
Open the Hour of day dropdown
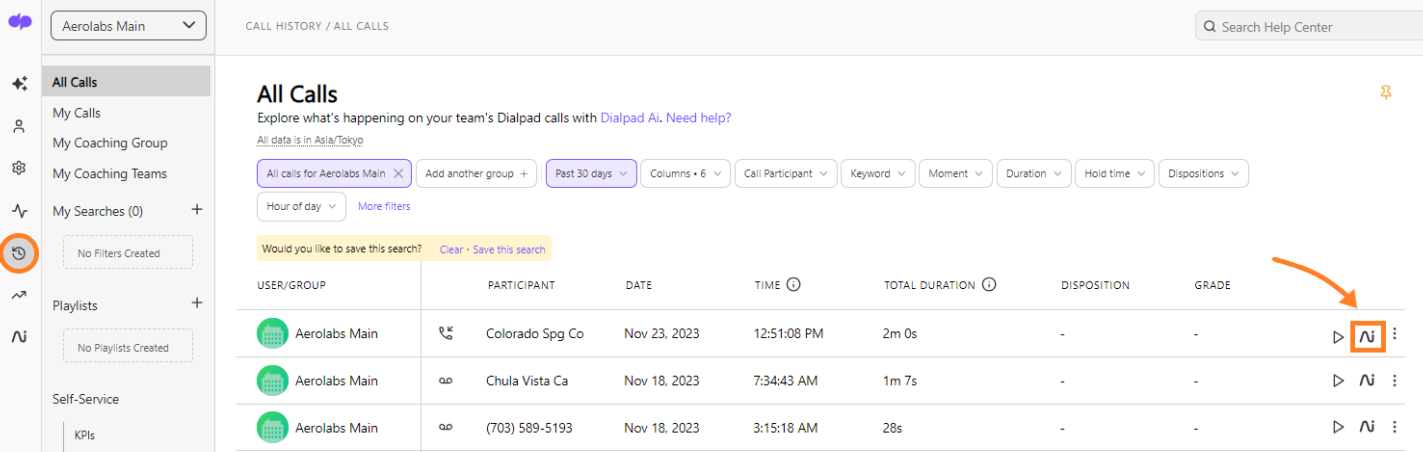tap(301, 206)
